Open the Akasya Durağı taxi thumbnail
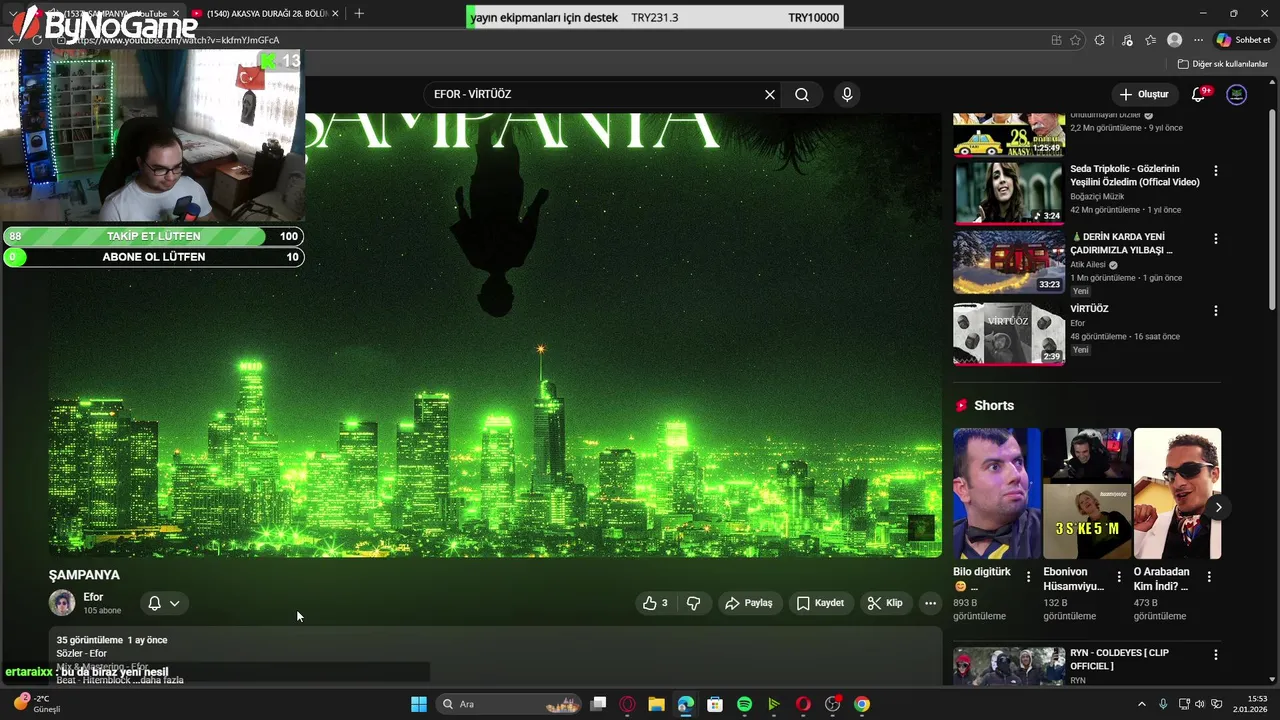Image resolution: width=1280 pixels, height=720 pixels. tap(1009, 135)
